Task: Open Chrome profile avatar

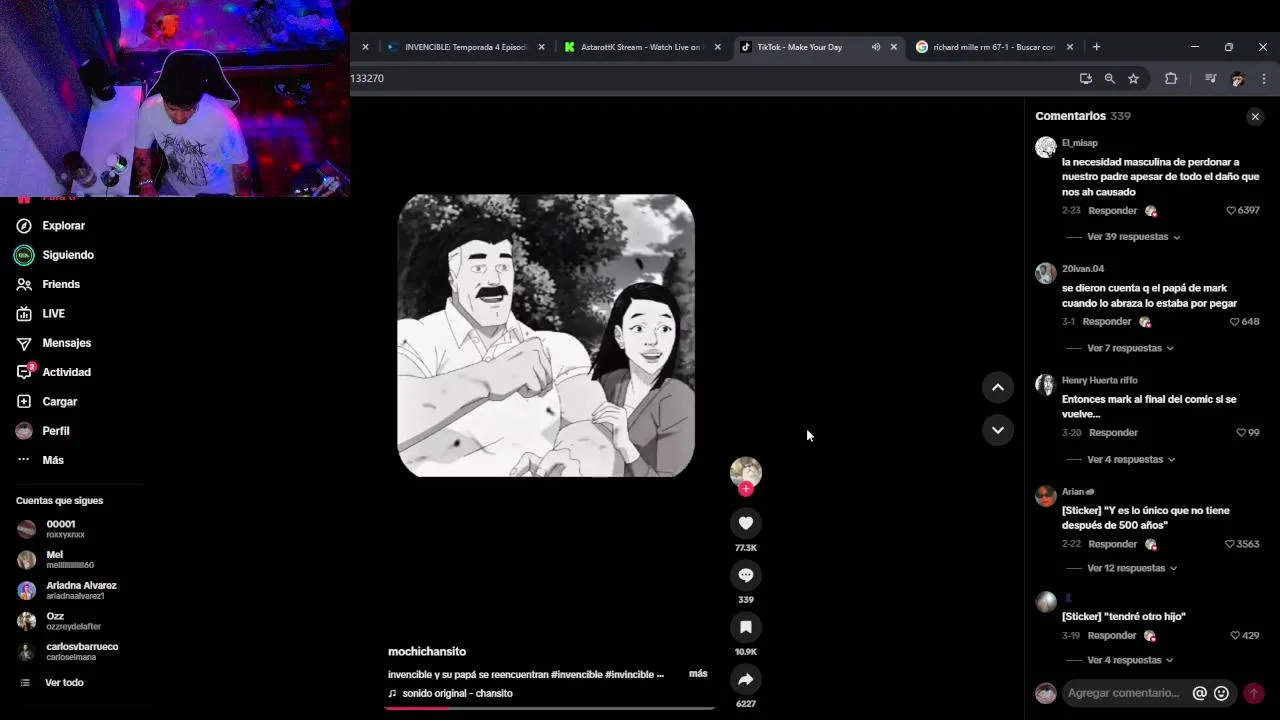Action: click(1237, 79)
